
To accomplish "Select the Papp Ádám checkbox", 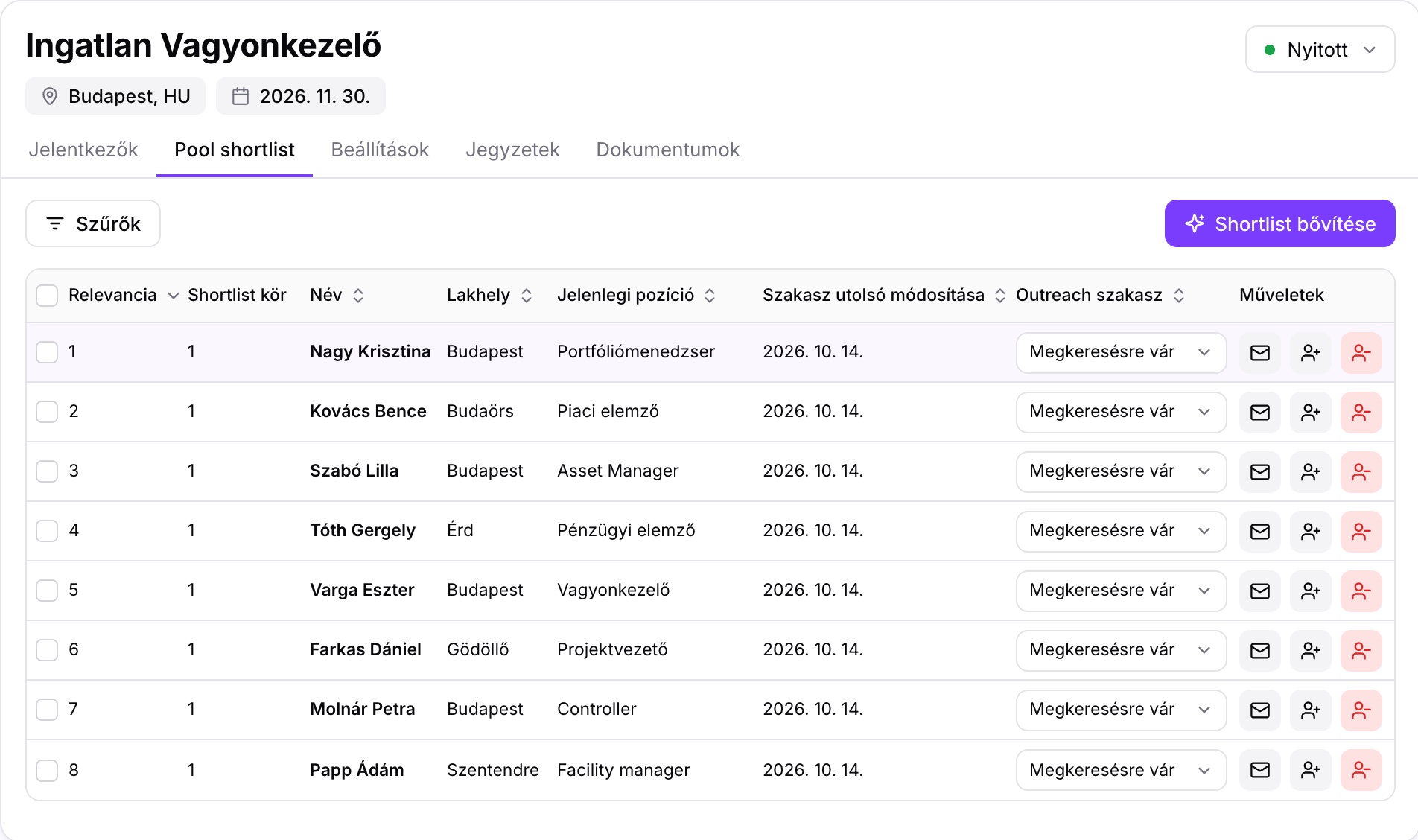I will click(47, 771).
